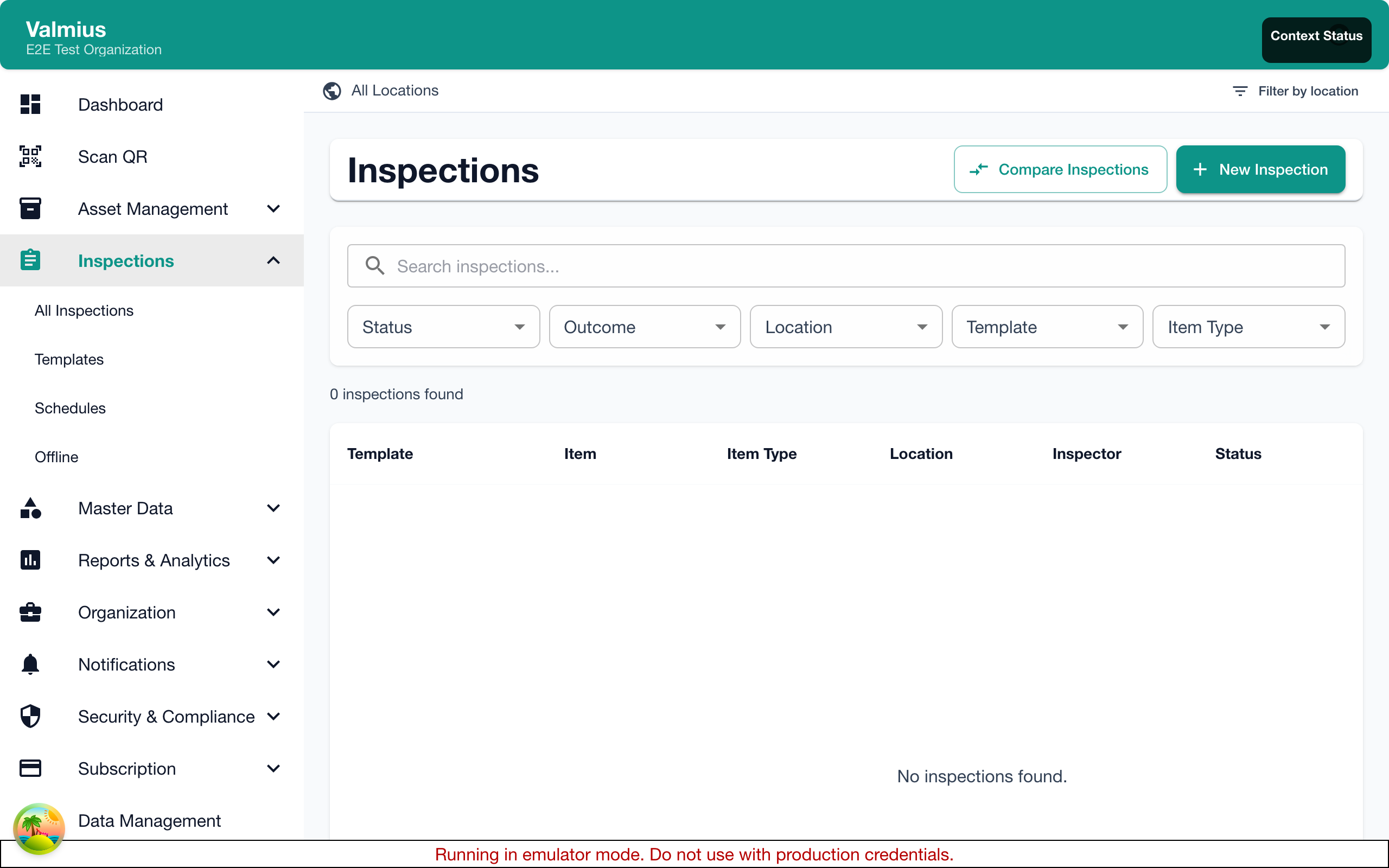The height and width of the screenshot is (868, 1389).
Task: Click Compare Inspections
Action: click(x=1060, y=169)
